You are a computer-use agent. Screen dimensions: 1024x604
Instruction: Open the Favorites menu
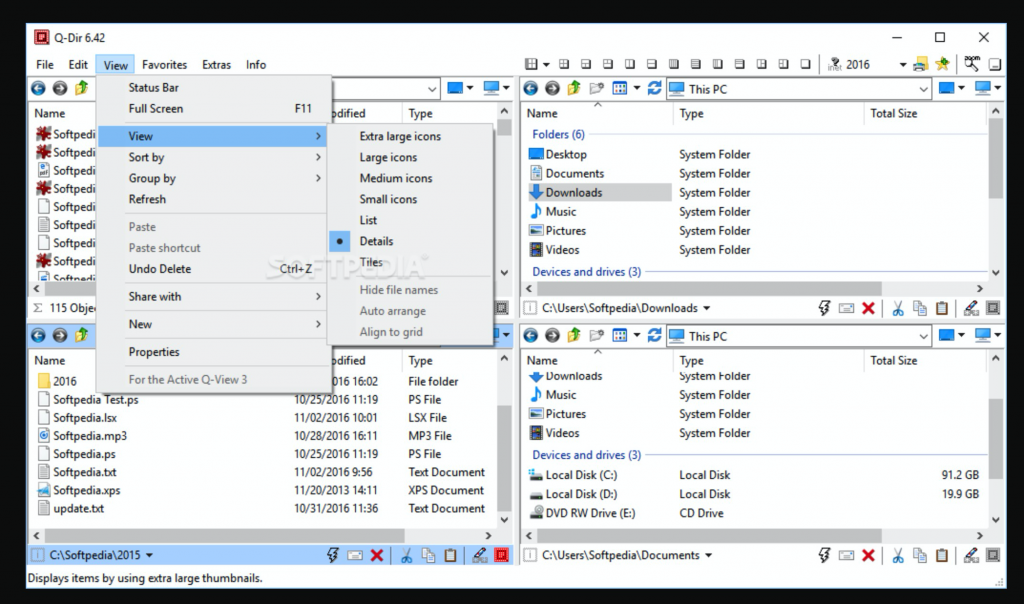(164, 64)
